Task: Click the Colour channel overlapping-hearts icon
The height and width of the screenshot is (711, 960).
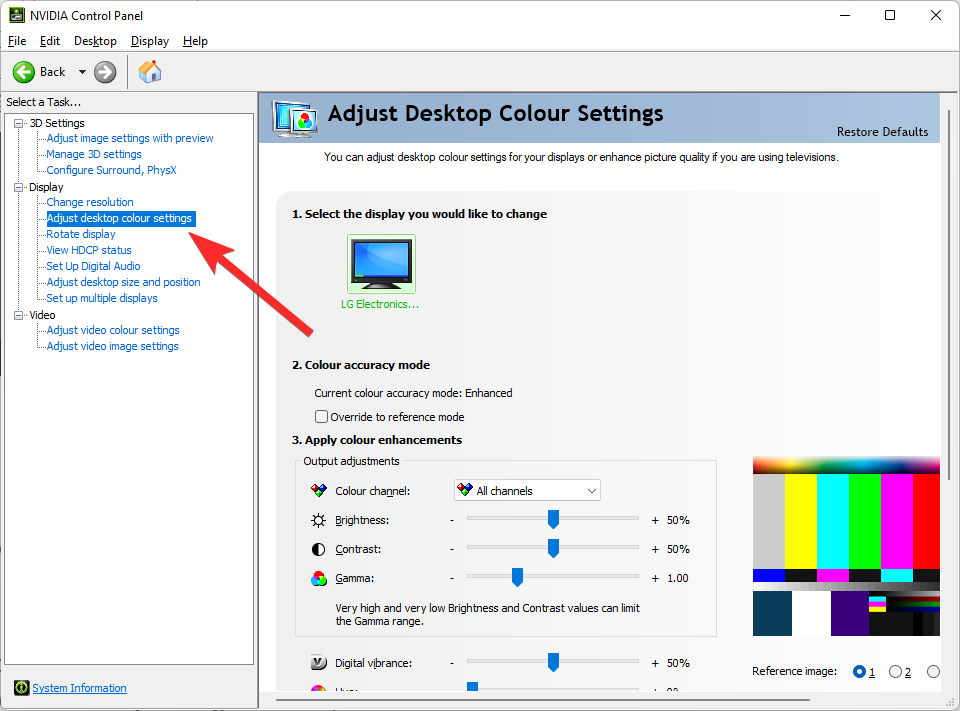Action: coord(319,490)
